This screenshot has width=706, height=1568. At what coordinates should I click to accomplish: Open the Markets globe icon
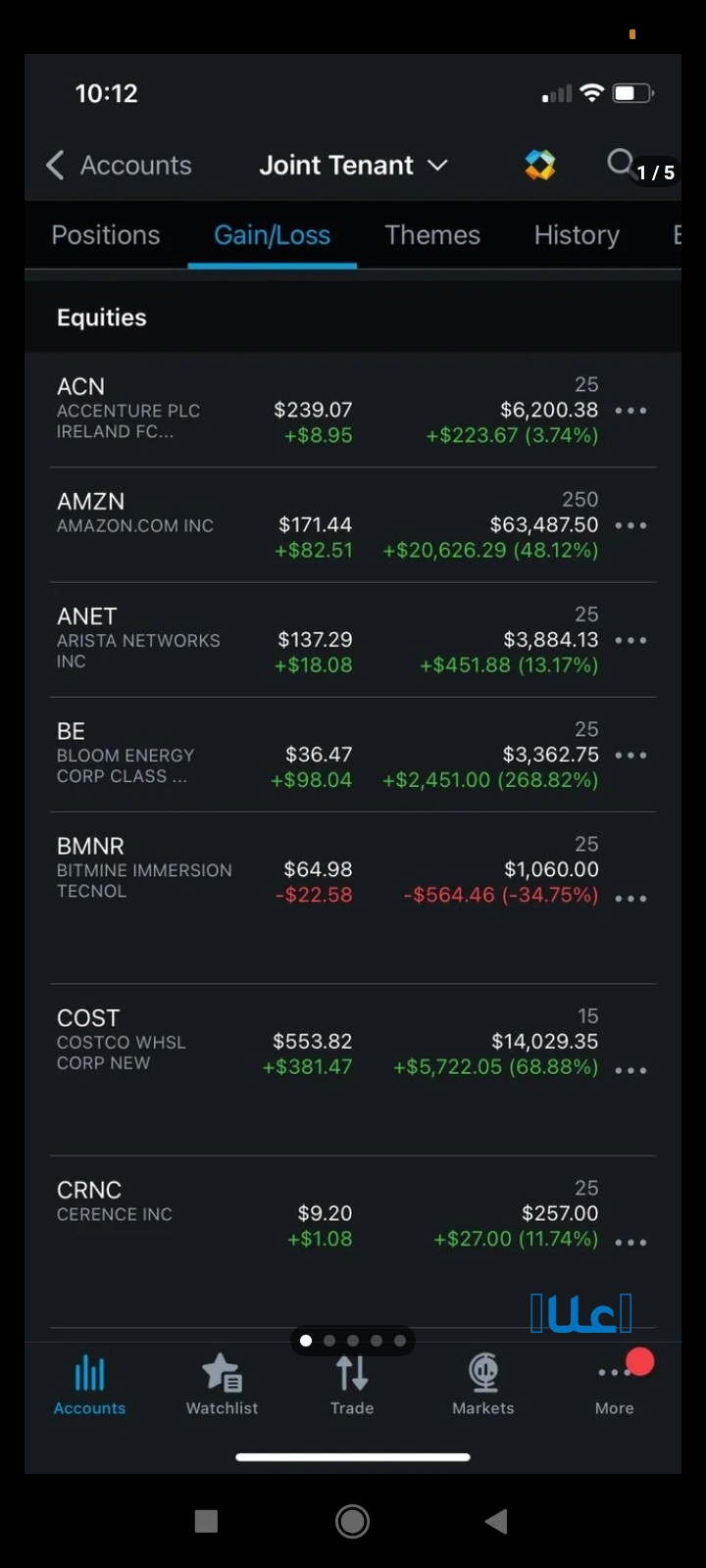point(483,1374)
